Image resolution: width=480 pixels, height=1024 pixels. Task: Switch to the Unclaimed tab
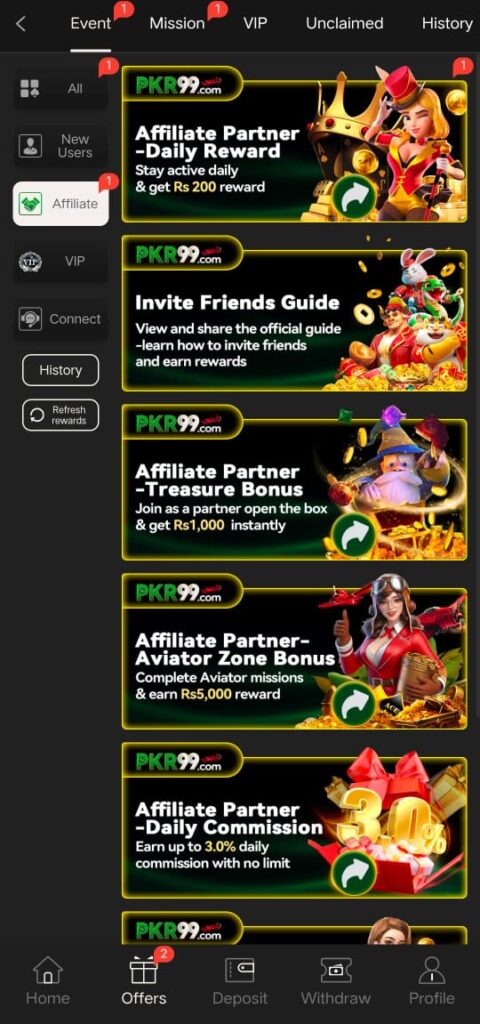(x=344, y=24)
